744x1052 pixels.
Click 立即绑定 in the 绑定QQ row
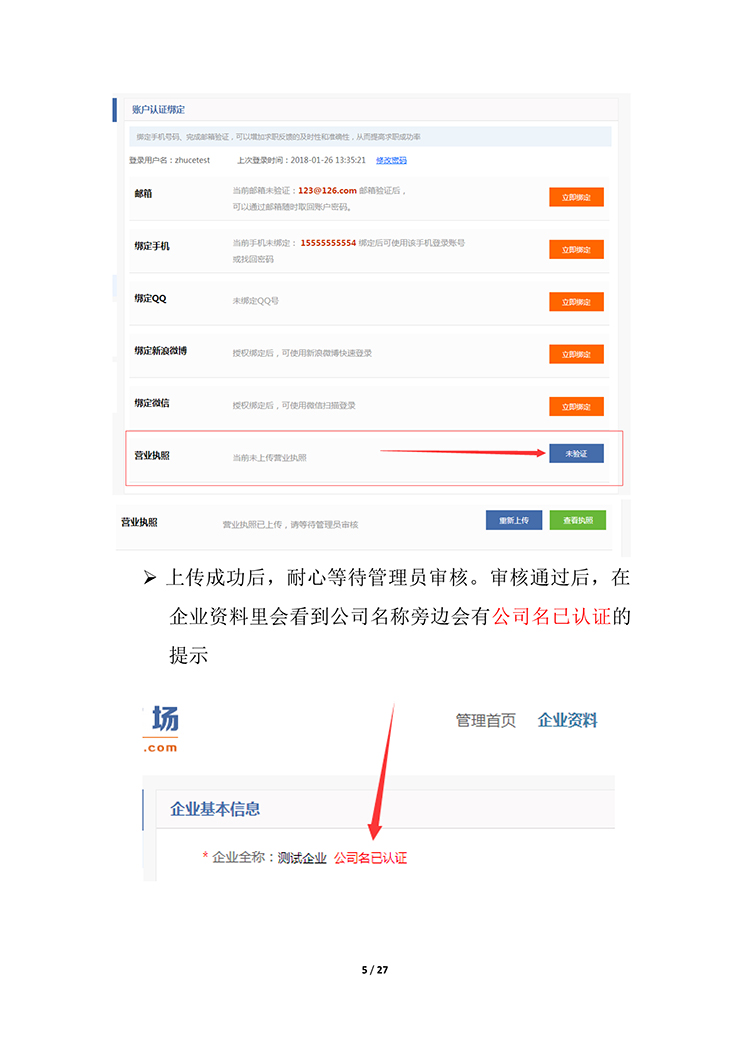click(576, 302)
